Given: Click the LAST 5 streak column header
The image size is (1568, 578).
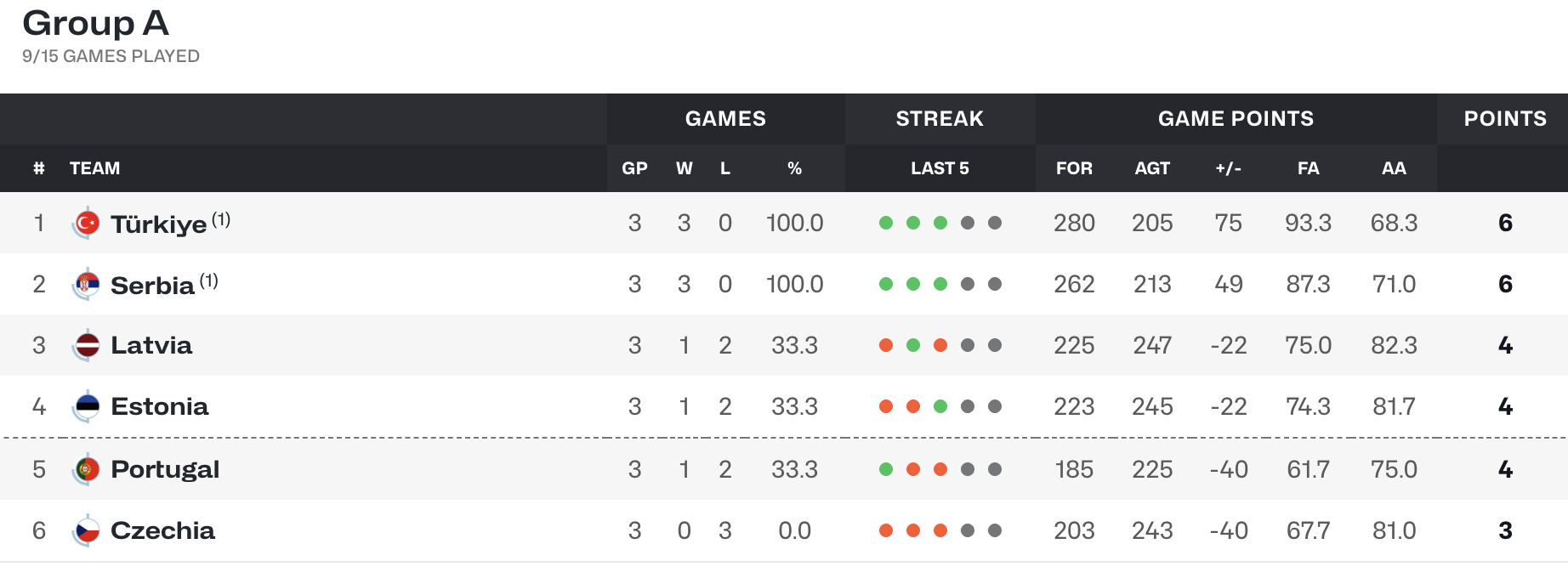Looking at the screenshot, I should 940,168.
